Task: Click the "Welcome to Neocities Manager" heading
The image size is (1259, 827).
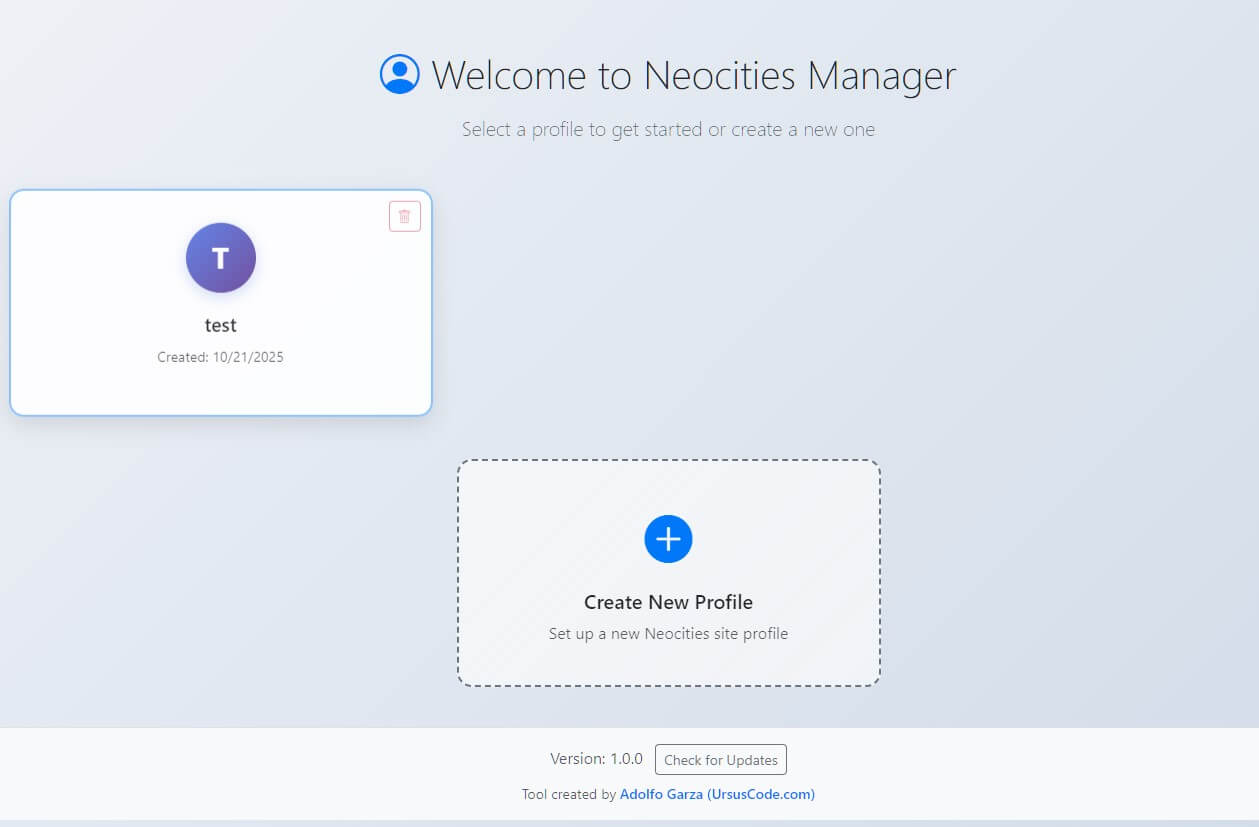Action: pos(693,76)
